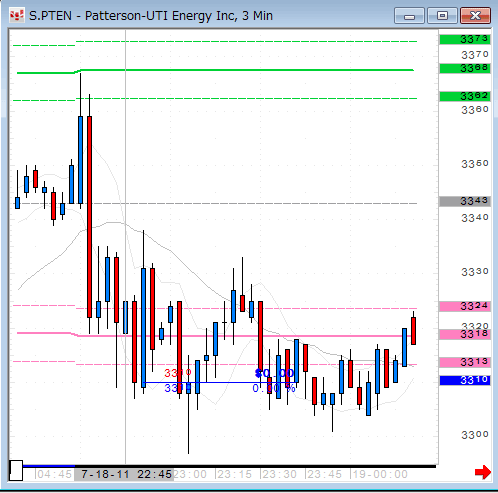Click the red 3310 order label on chart
The image size is (498, 493).
[x=178, y=373]
